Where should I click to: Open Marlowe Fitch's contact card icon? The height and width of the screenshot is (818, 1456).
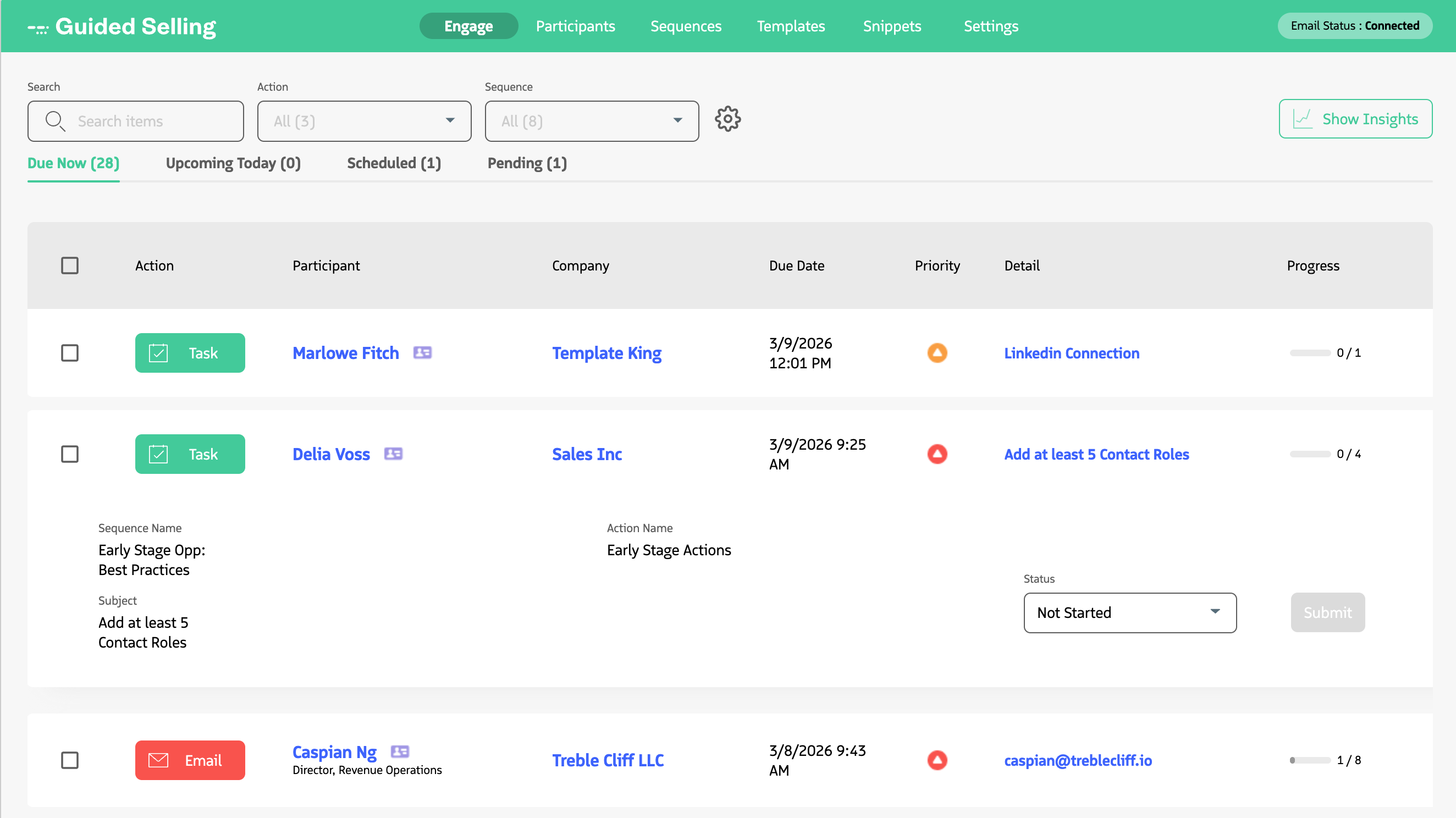click(423, 352)
